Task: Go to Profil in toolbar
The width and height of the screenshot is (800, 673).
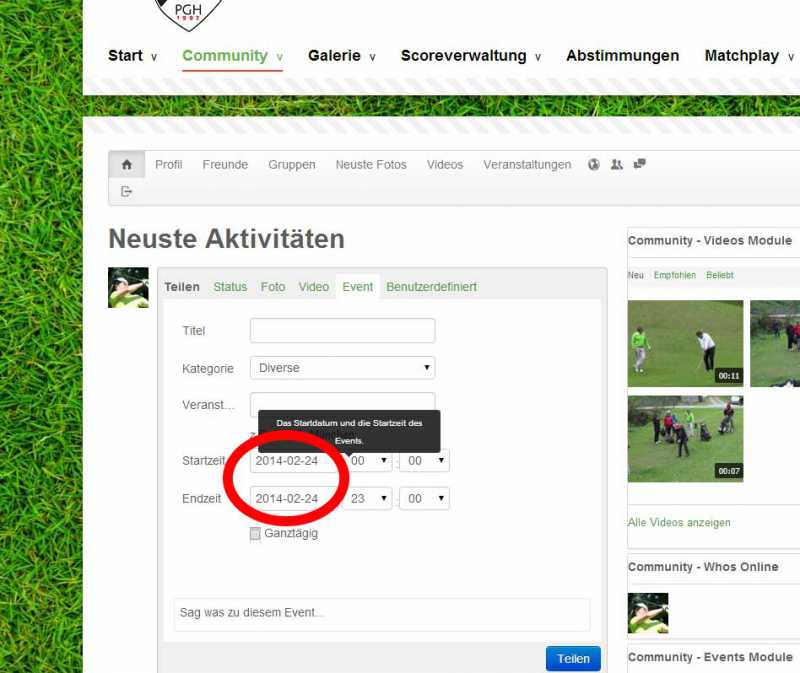Action: point(168,164)
